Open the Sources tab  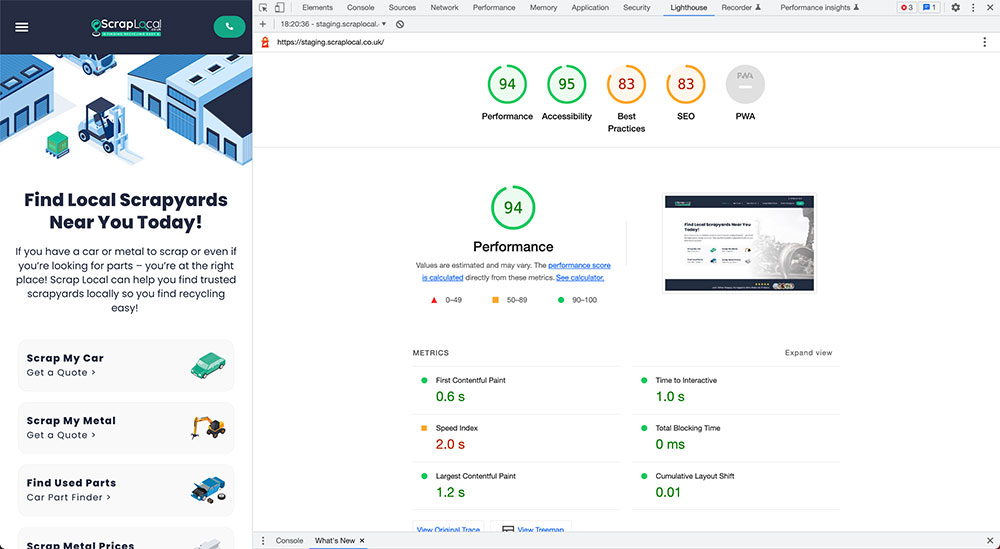(x=402, y=8)
